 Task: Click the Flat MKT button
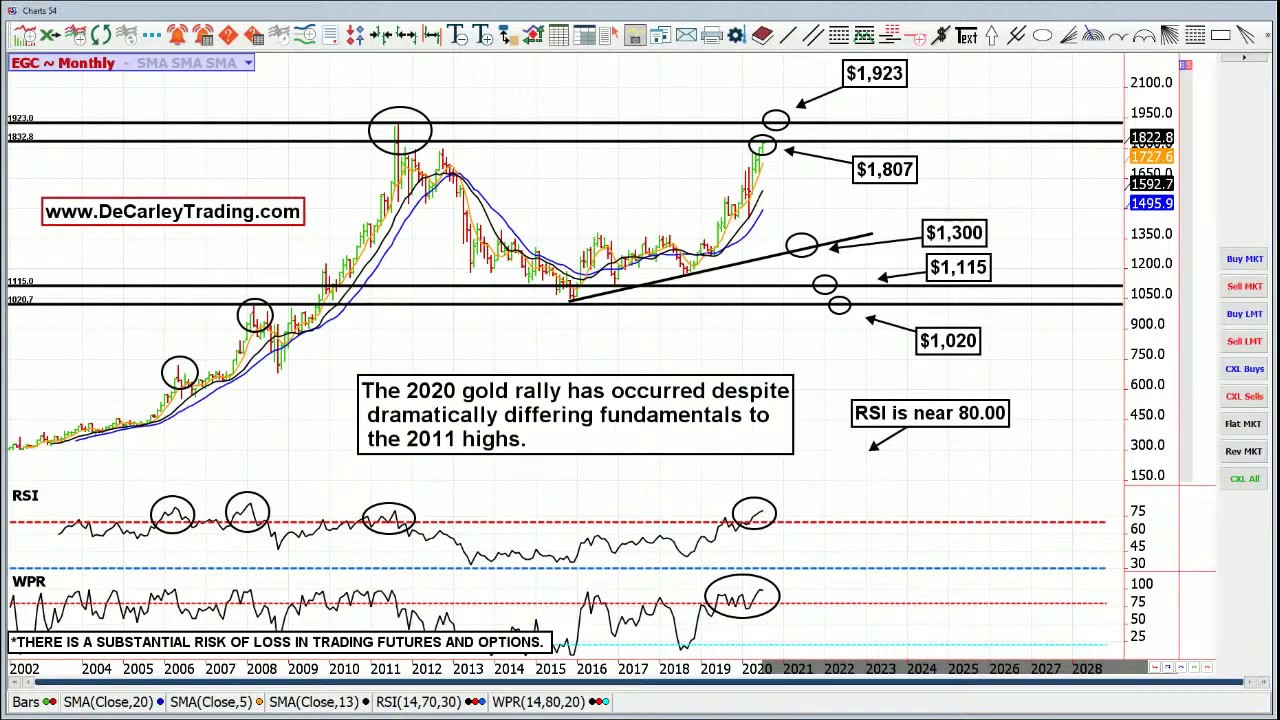[x=1244, y=424]
